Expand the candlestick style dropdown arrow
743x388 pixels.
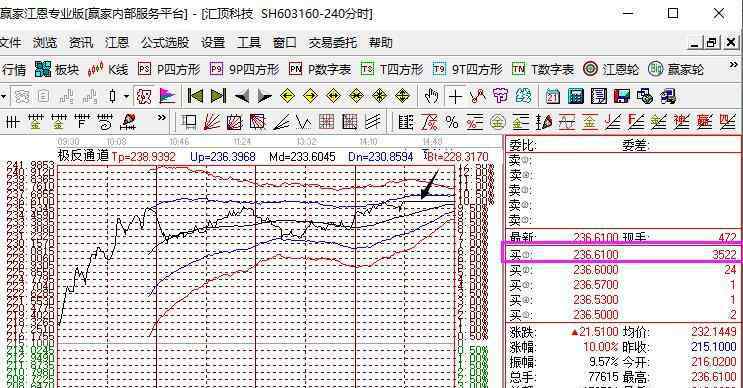127,97
